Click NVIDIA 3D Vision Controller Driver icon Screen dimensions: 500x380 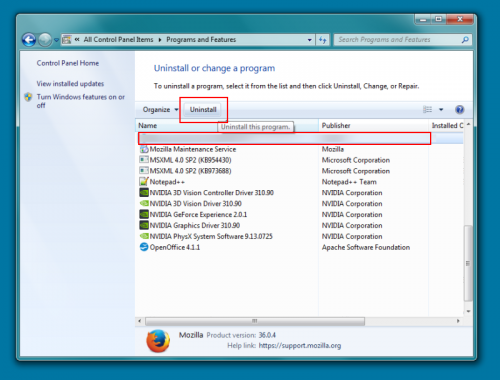[144, 192]
